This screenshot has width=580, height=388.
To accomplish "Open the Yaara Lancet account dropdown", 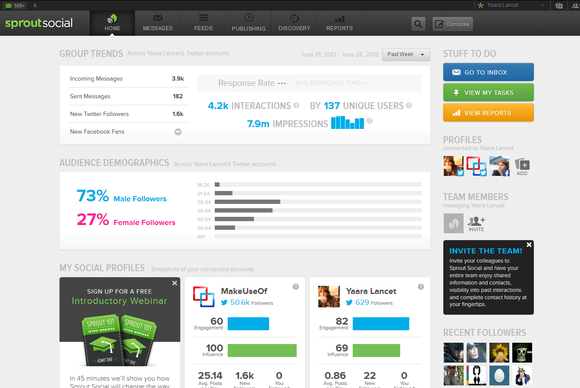I will [x=511, y=5].
